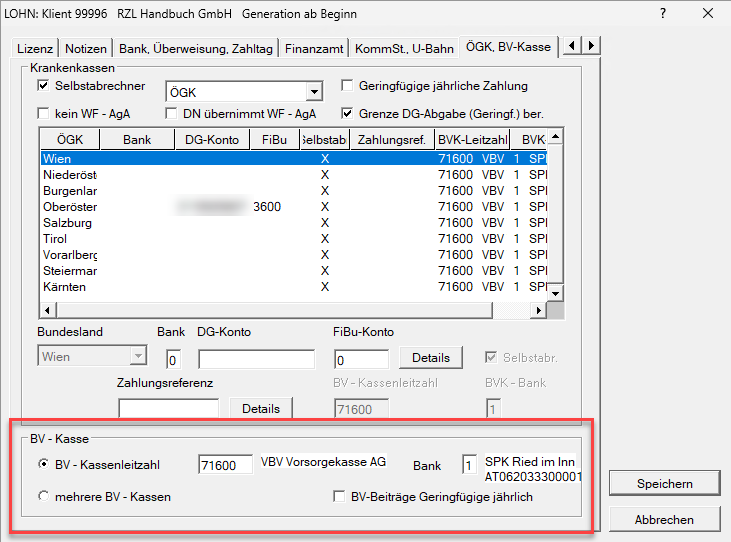This screenshot has height=542, width=731.
Task: Open Details next to FiBu-Konto field
Action: pyautogui.click(x=430, y=357)
